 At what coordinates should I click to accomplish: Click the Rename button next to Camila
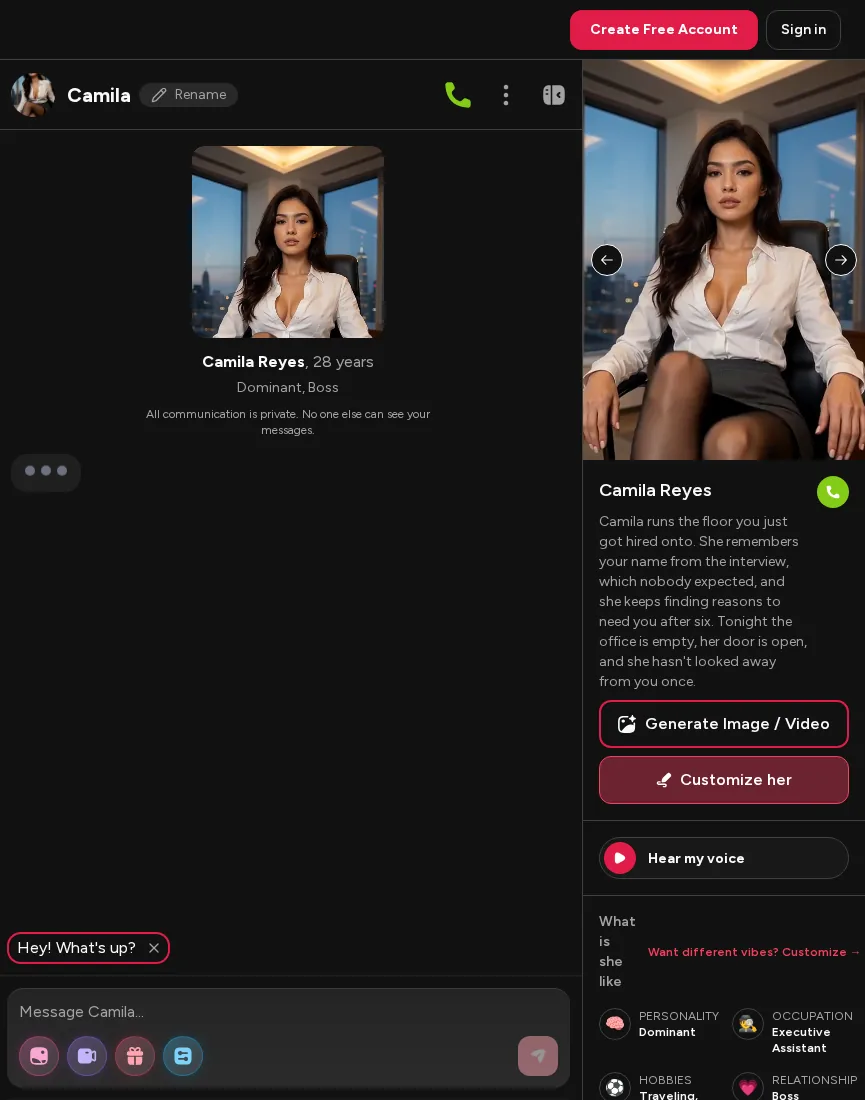(x=189, y=95)
